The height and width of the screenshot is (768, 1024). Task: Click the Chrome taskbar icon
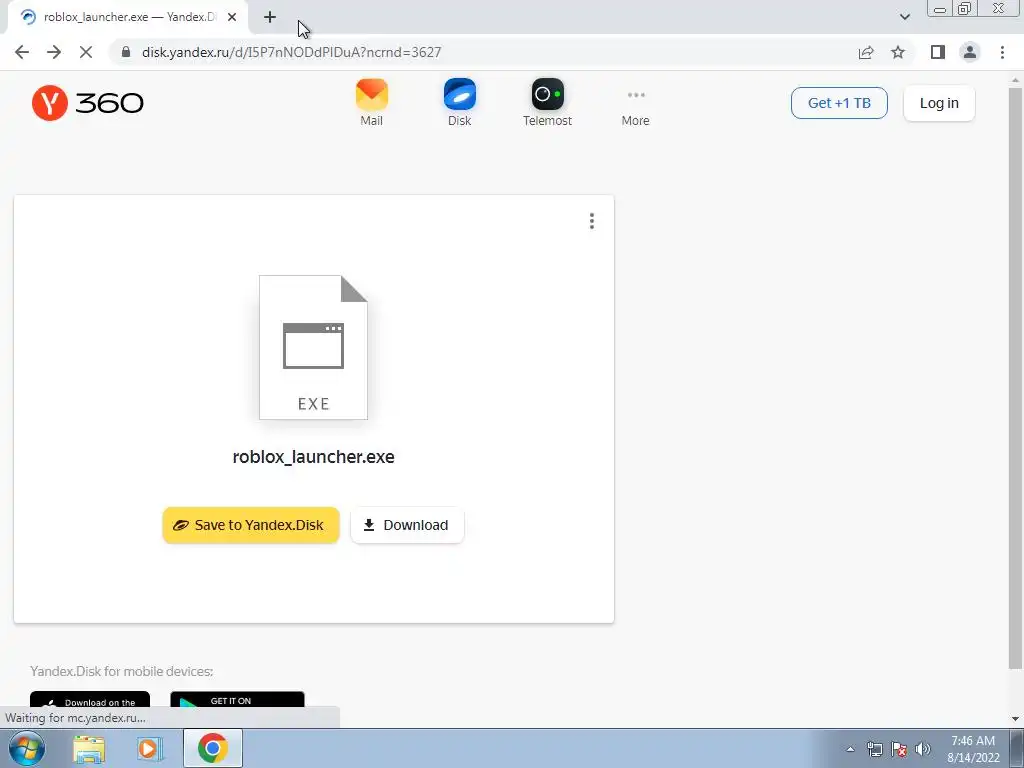pos(212,748)
